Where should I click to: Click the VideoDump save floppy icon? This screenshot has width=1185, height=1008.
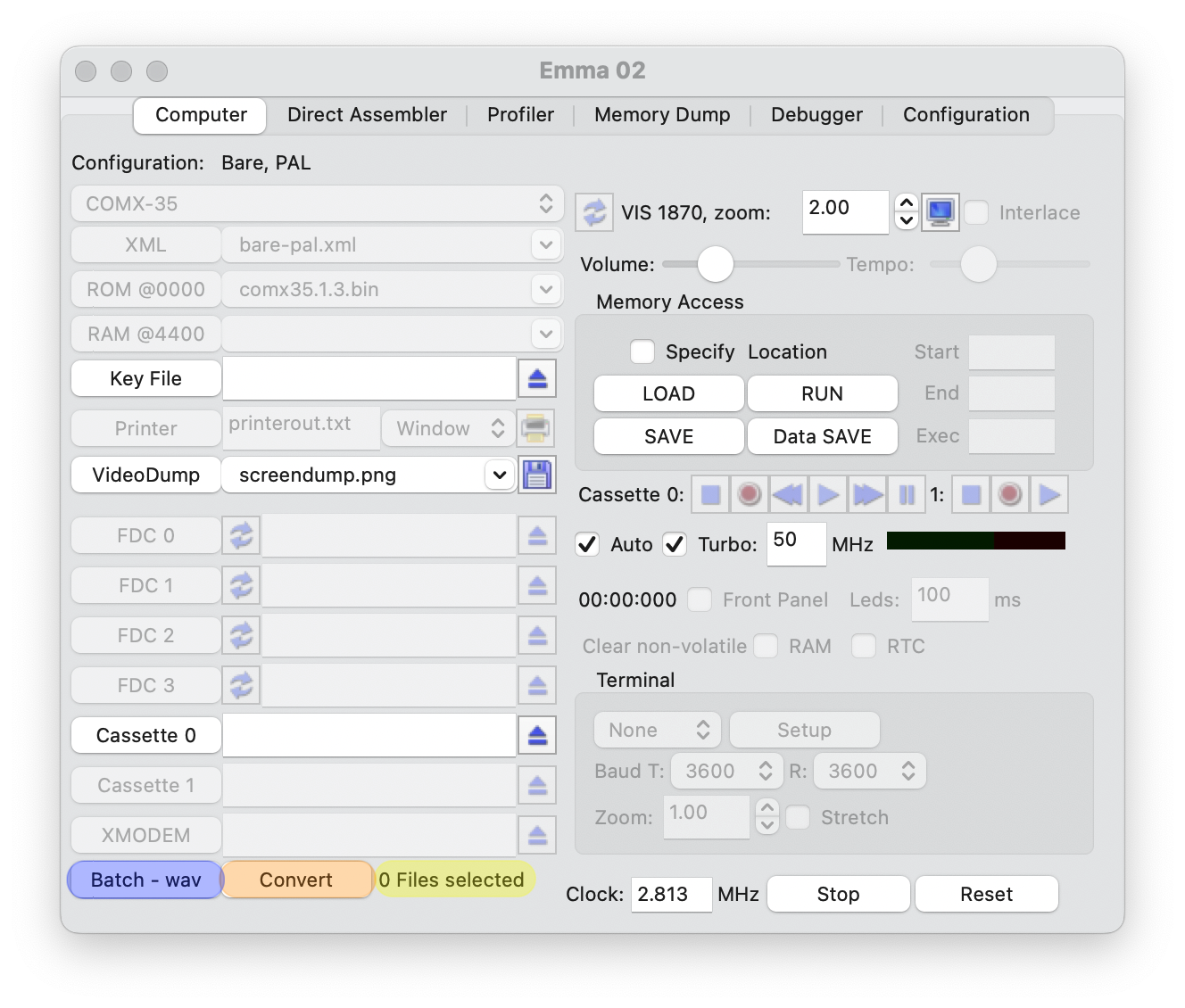point(537,475)
